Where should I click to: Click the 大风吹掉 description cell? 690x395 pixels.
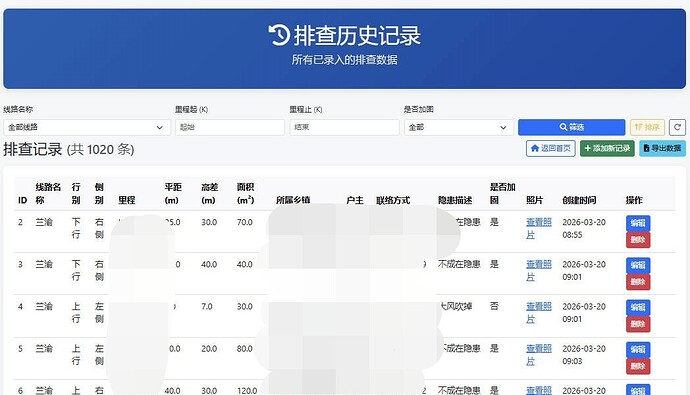click(x=455, y=306)
